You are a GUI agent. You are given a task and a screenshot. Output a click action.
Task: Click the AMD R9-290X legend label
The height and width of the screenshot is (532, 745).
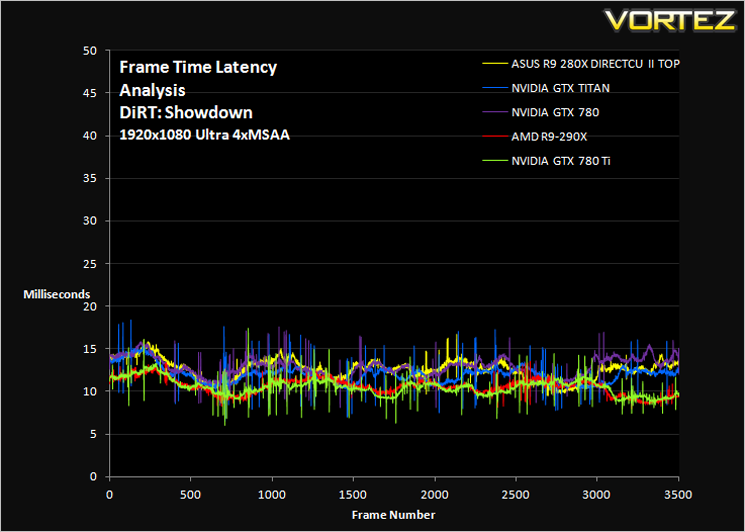click(x=549, y=137)
